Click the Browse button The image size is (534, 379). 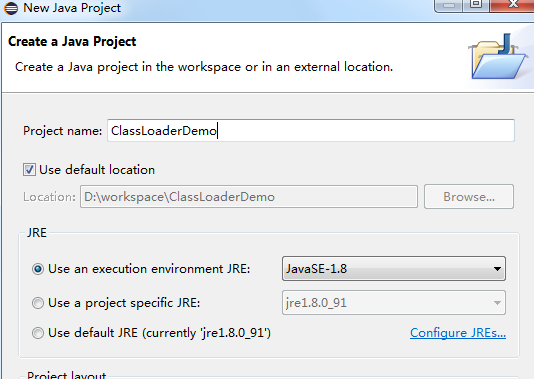pyautogui.click(x=469, y=196)
